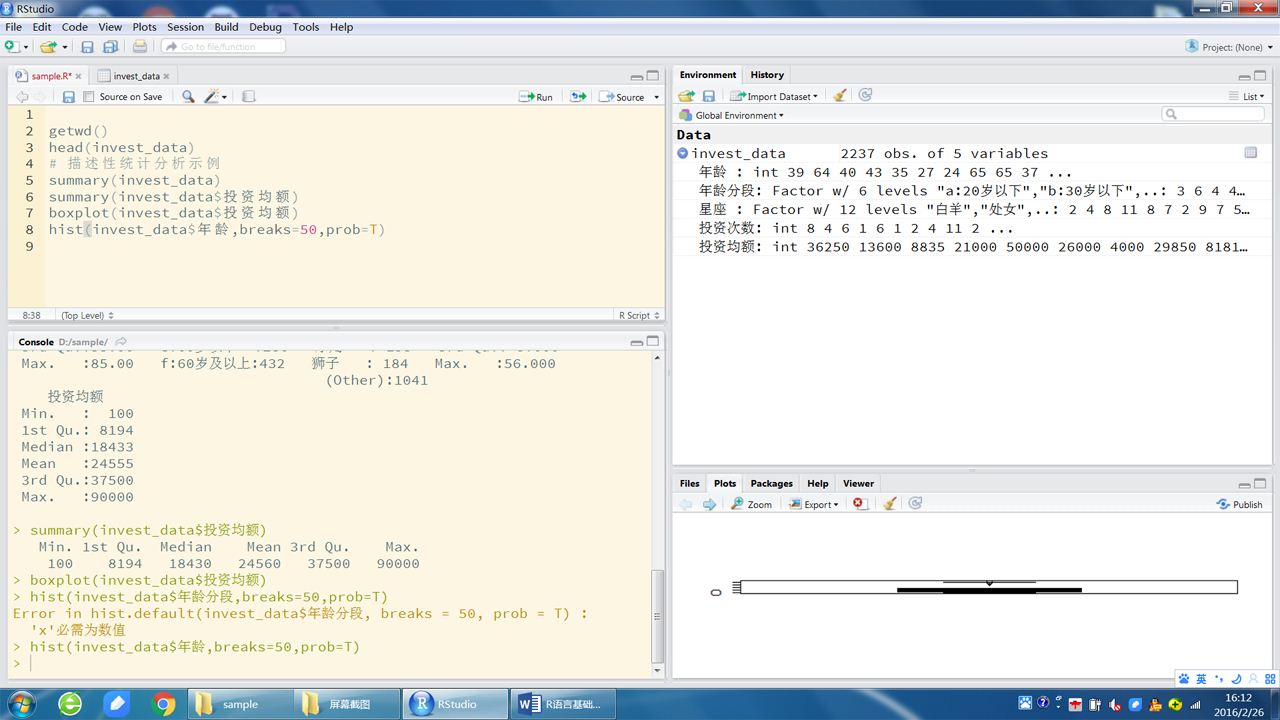Click the Publish button
Screen dimensions: 1280x720
1240,504
